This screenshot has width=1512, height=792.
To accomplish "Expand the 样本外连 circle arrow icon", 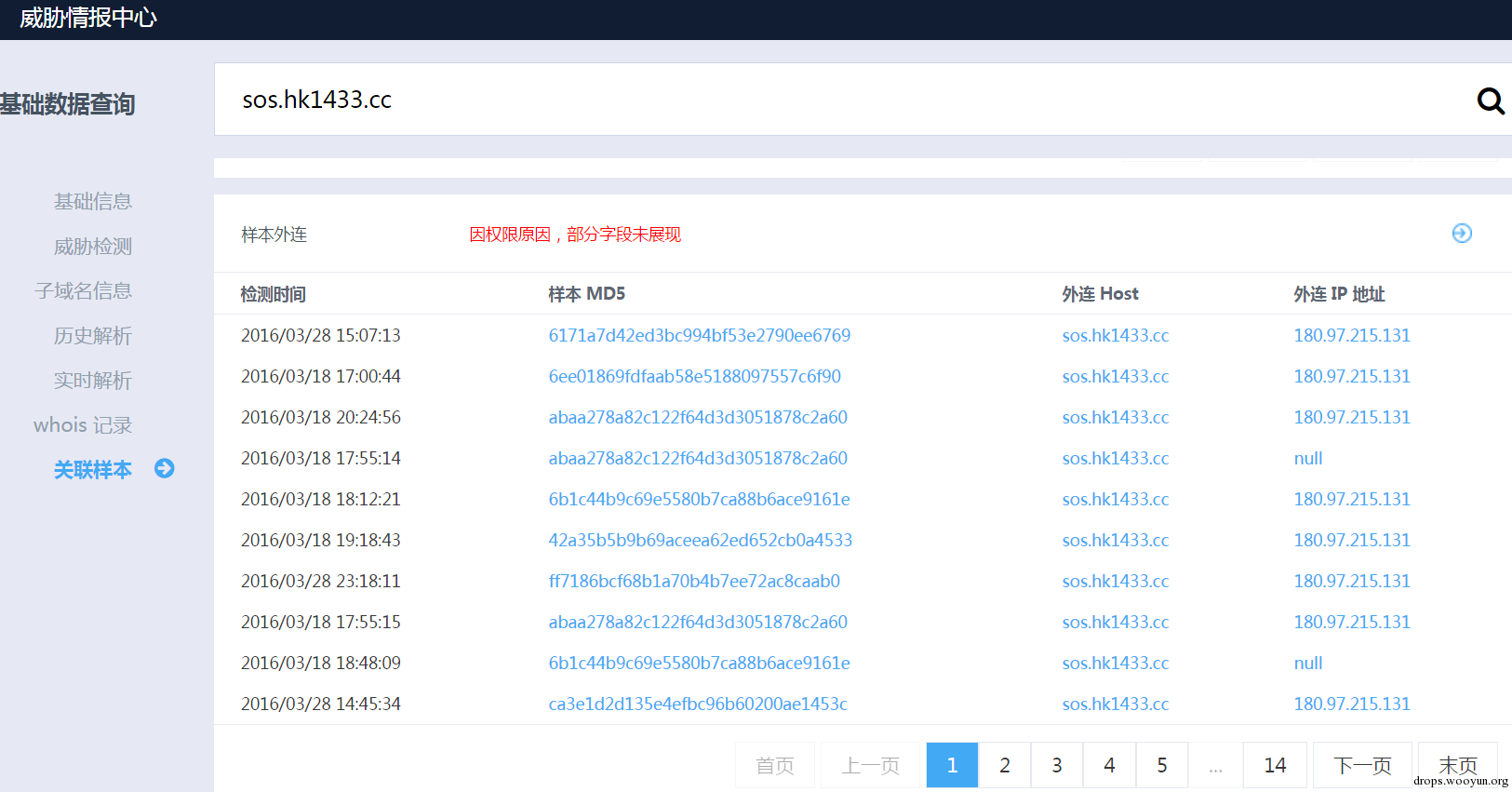I will point(1462,234).
